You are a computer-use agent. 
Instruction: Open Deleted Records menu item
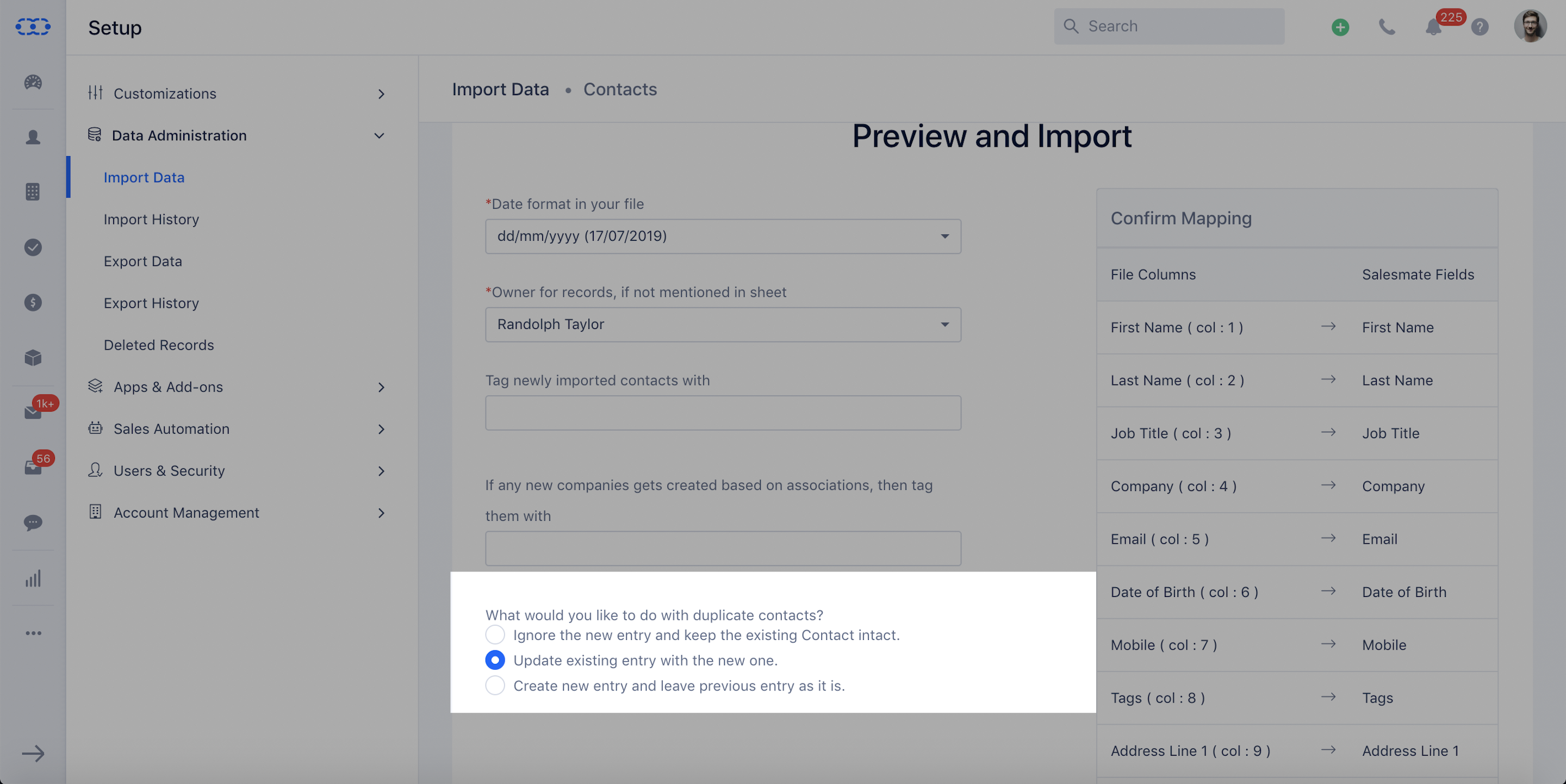pos(159,345)
